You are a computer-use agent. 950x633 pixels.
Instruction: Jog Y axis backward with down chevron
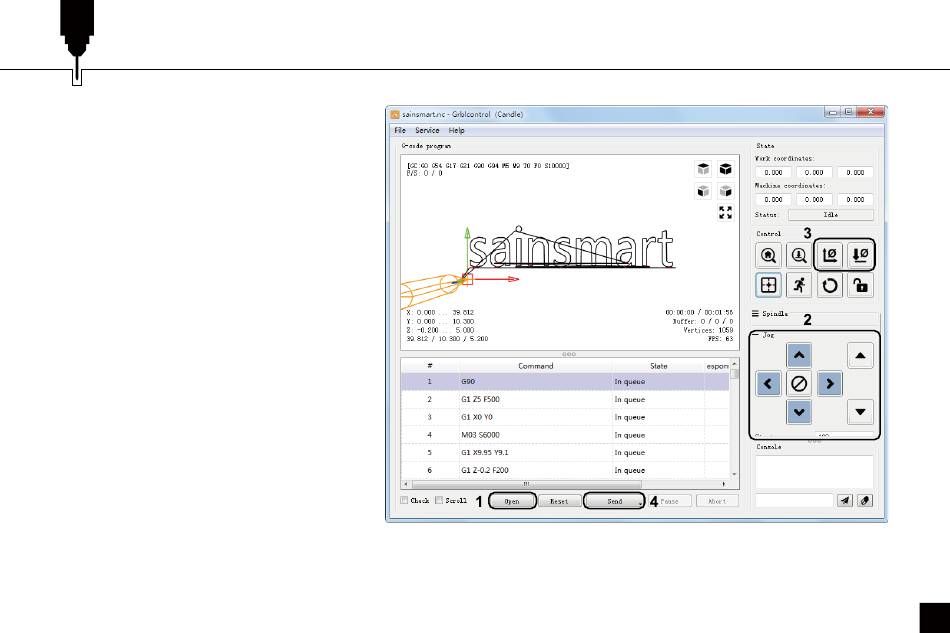[799, 412]
